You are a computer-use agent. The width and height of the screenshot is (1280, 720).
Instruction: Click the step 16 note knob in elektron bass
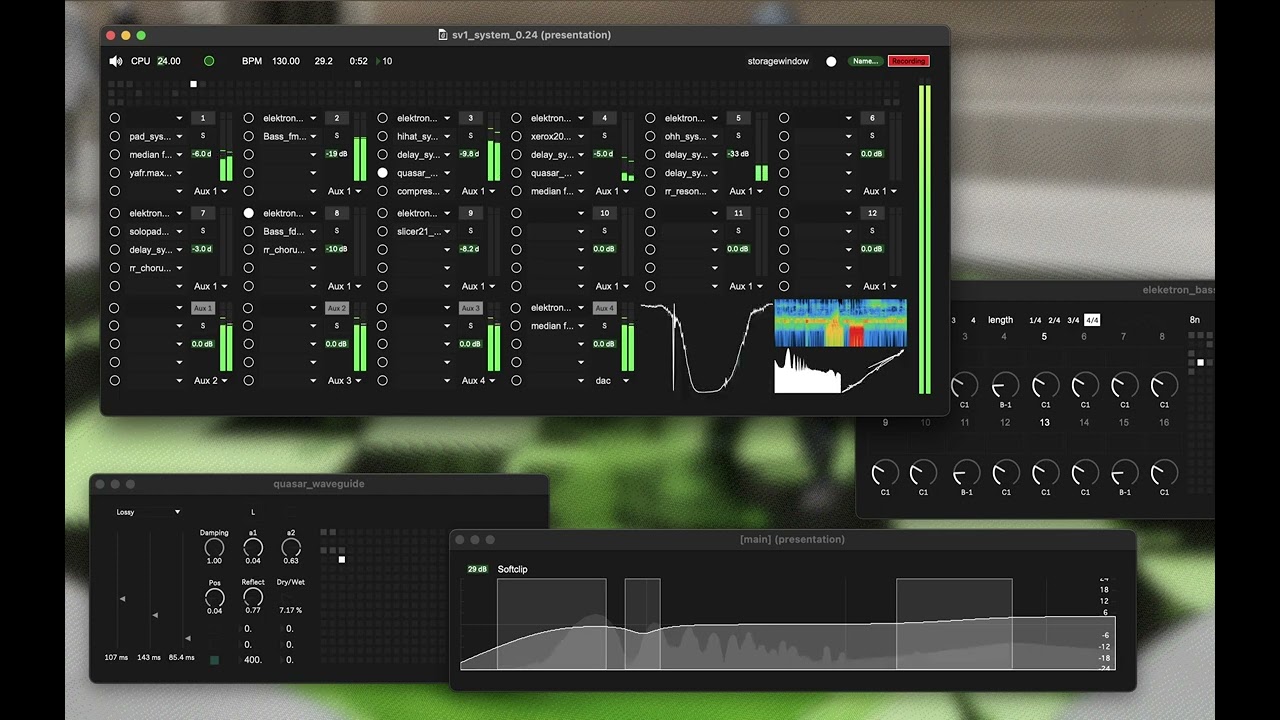[x=1164, y=473]
